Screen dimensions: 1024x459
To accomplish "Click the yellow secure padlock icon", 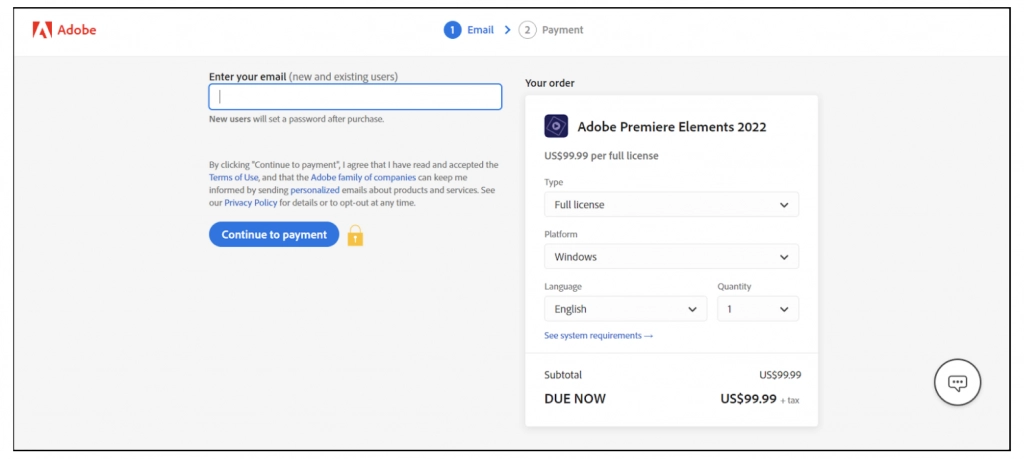I will 355,236.
